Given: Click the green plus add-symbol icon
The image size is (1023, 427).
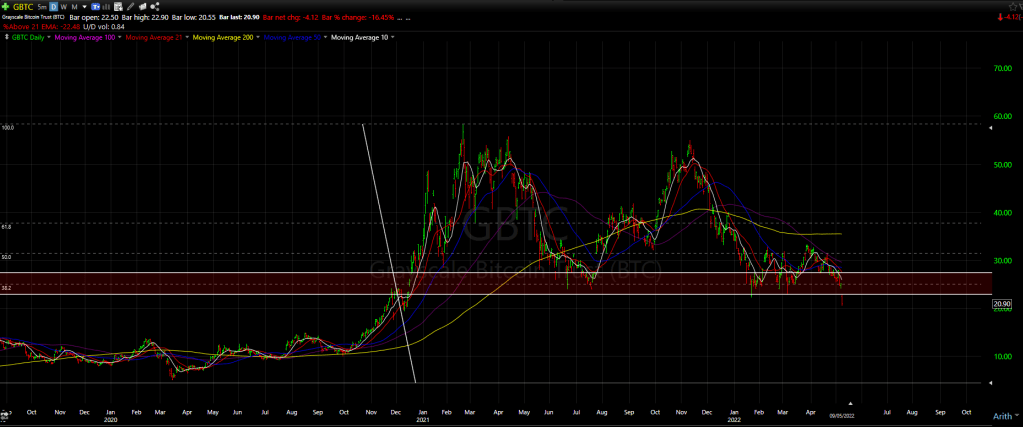Looking at the screenshot, I should click(6, 7).
